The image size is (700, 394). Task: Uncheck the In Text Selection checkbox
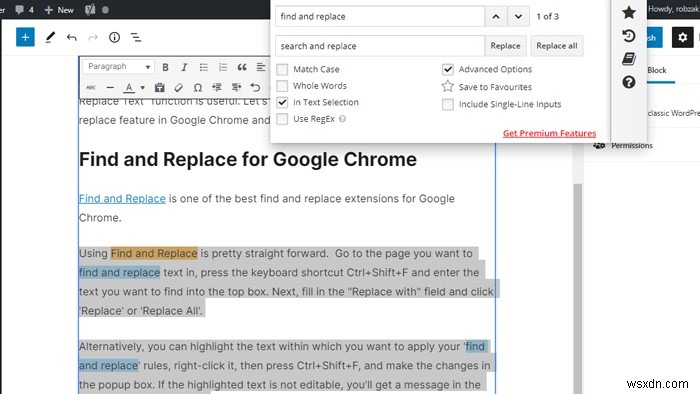coord(282,102)
